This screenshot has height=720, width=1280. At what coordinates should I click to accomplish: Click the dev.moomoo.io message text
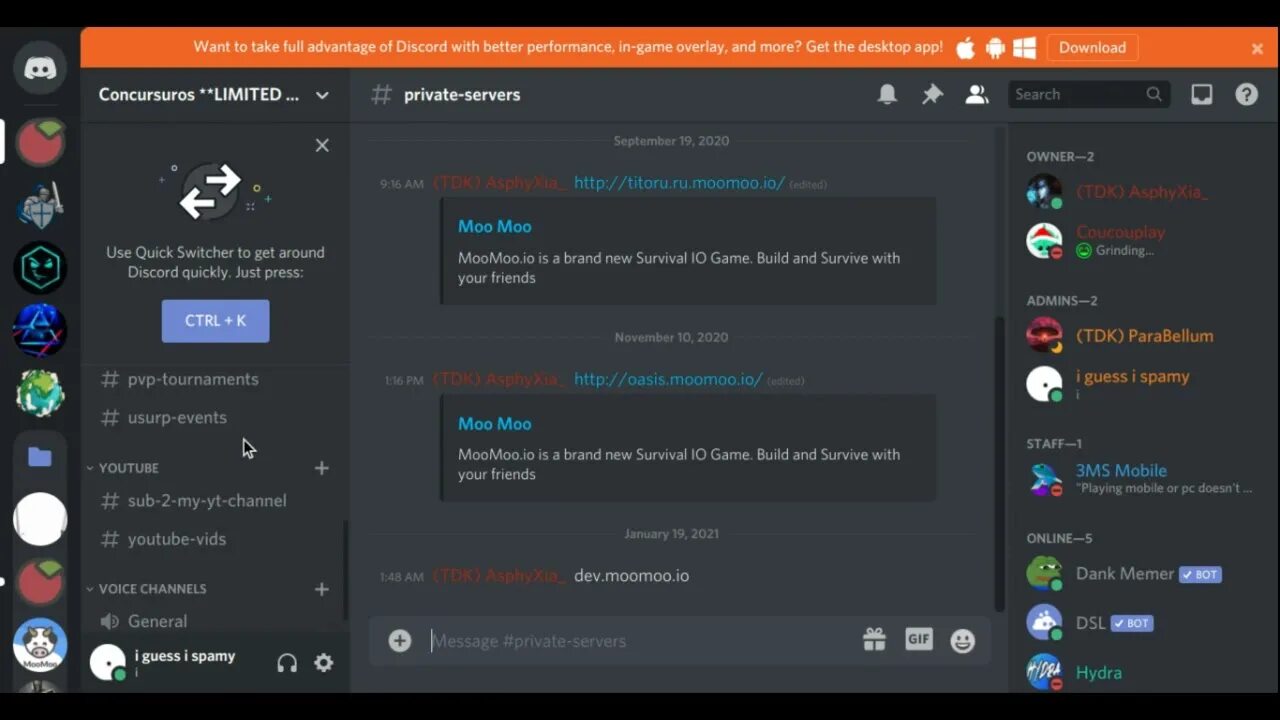[x=631, y=576]
